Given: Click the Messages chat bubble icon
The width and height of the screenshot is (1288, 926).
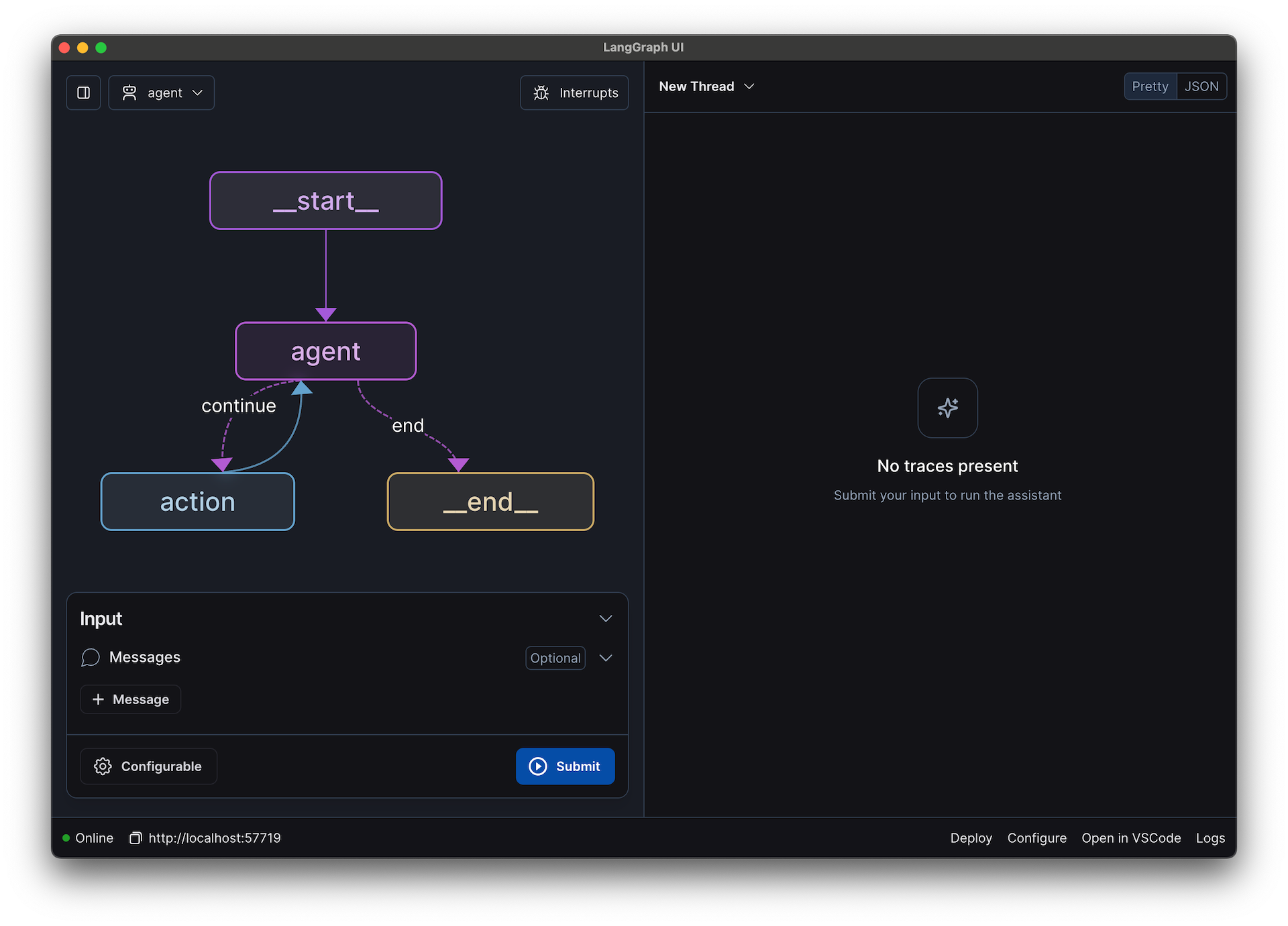Looking at the screenshot, I should 91,657.
